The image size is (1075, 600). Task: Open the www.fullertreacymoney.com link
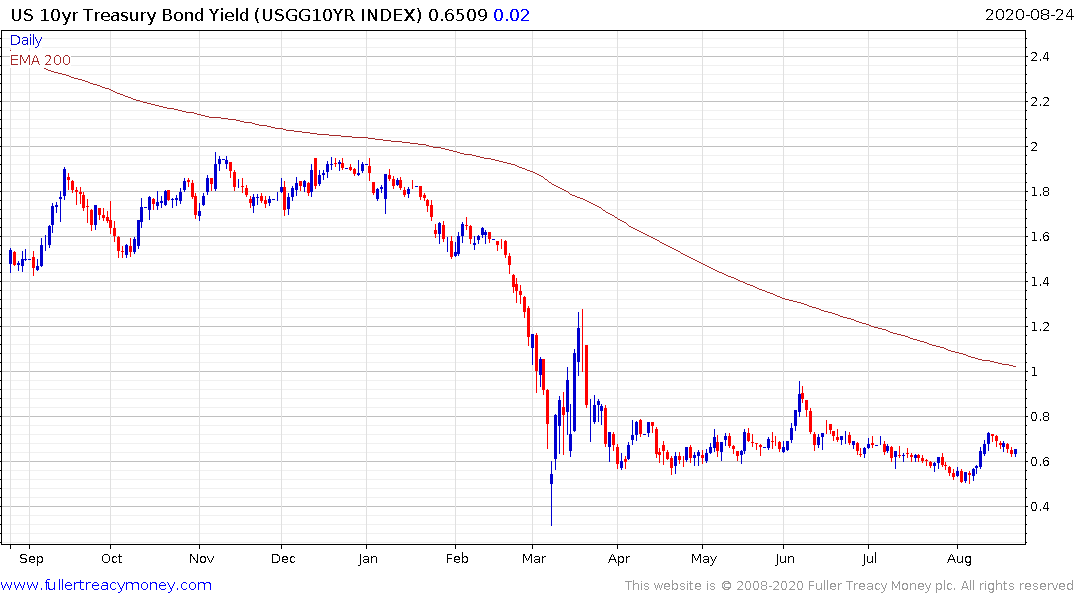pos(106,585)
